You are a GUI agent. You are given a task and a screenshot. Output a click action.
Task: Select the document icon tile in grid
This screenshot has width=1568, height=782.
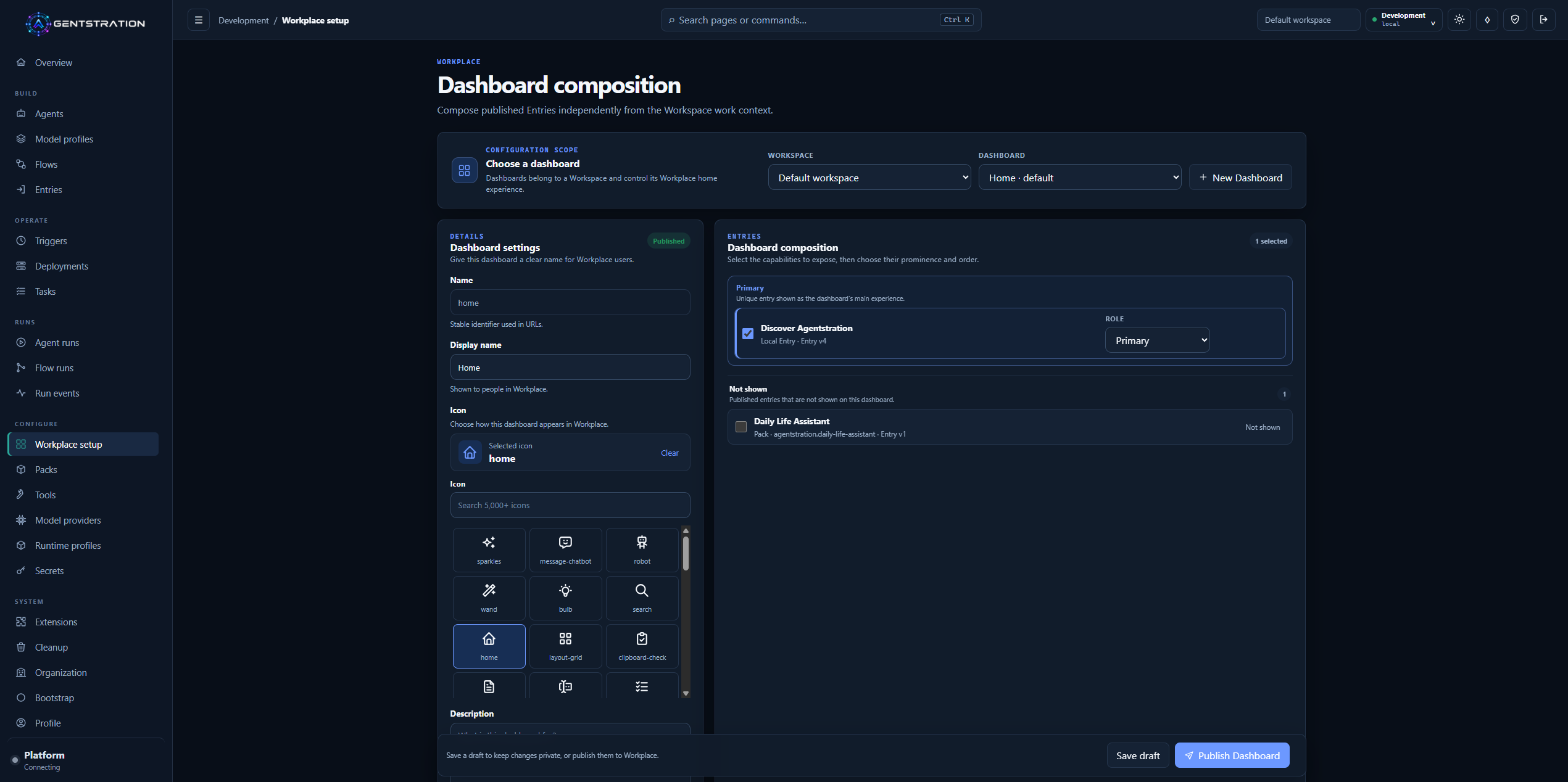coord(489,686)
